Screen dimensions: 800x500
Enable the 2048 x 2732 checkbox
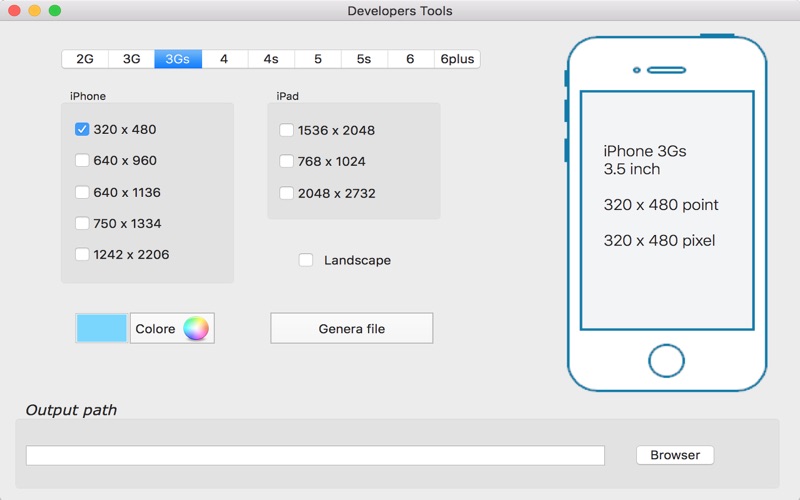286,193
